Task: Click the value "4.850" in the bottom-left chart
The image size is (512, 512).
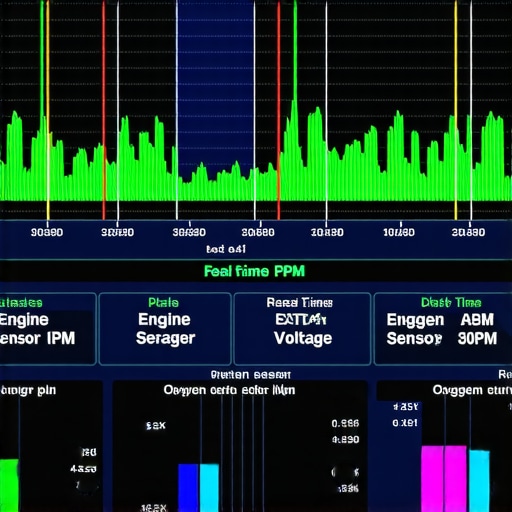Action: click(x=83, y=469)
